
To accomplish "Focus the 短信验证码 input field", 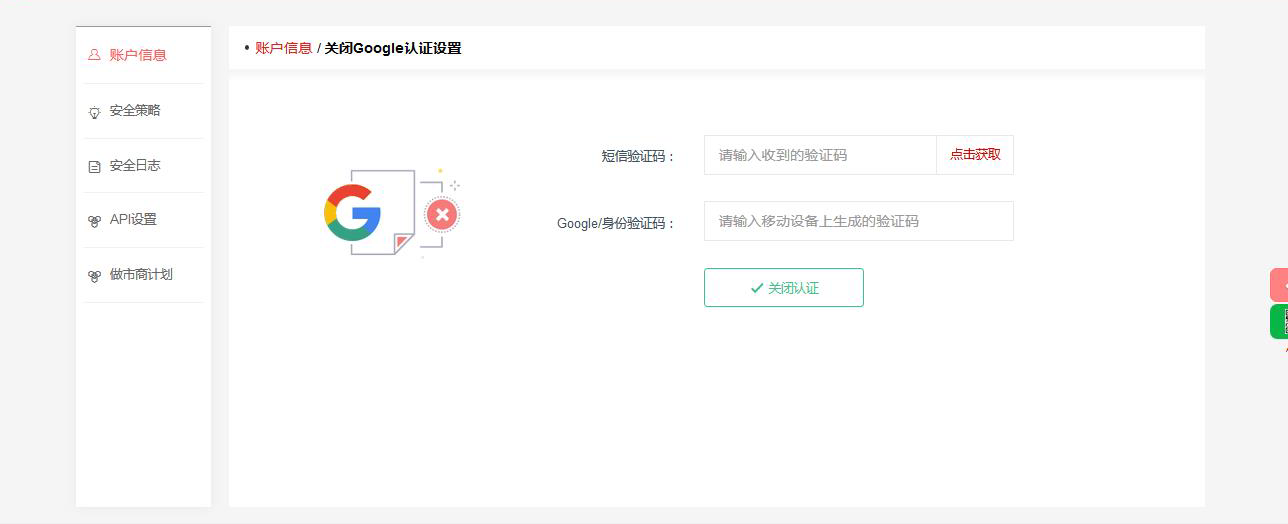I will (820, 155).
